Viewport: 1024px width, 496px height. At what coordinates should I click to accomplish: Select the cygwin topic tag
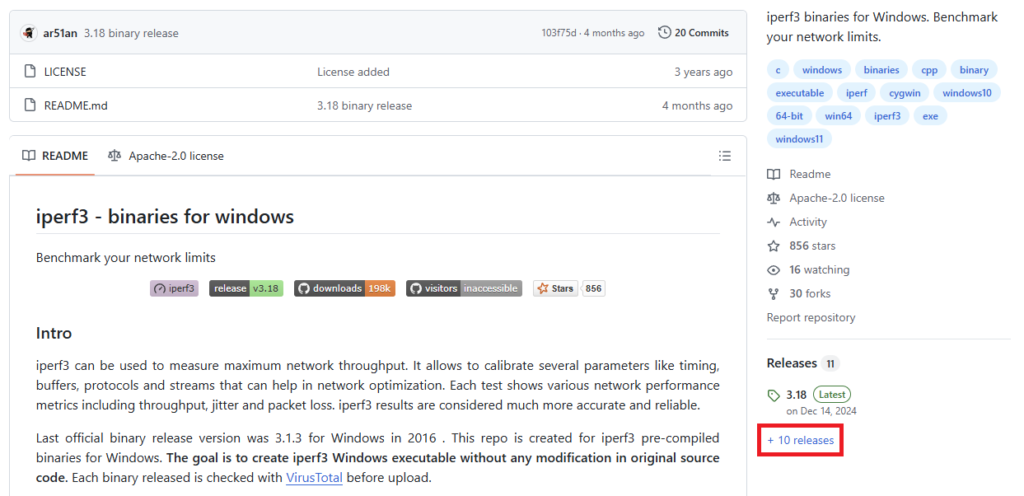[904, 93]
